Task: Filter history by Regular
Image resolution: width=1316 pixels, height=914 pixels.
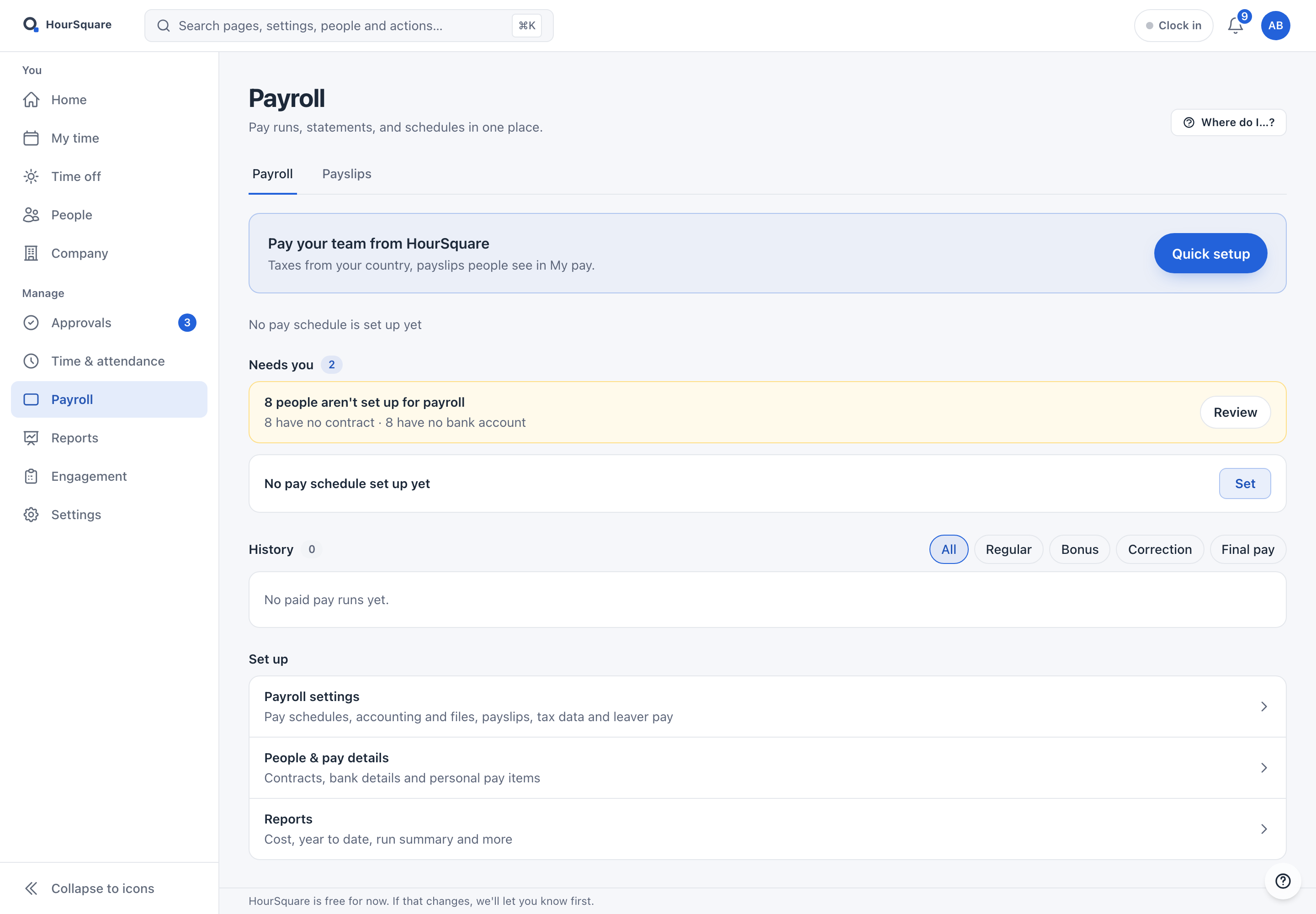Action: point(1008,549)
